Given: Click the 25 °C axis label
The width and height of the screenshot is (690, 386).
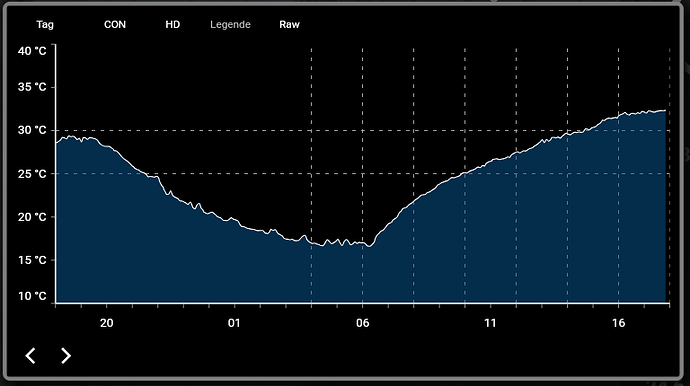Looking at the screenshot, I should [32, 174].
